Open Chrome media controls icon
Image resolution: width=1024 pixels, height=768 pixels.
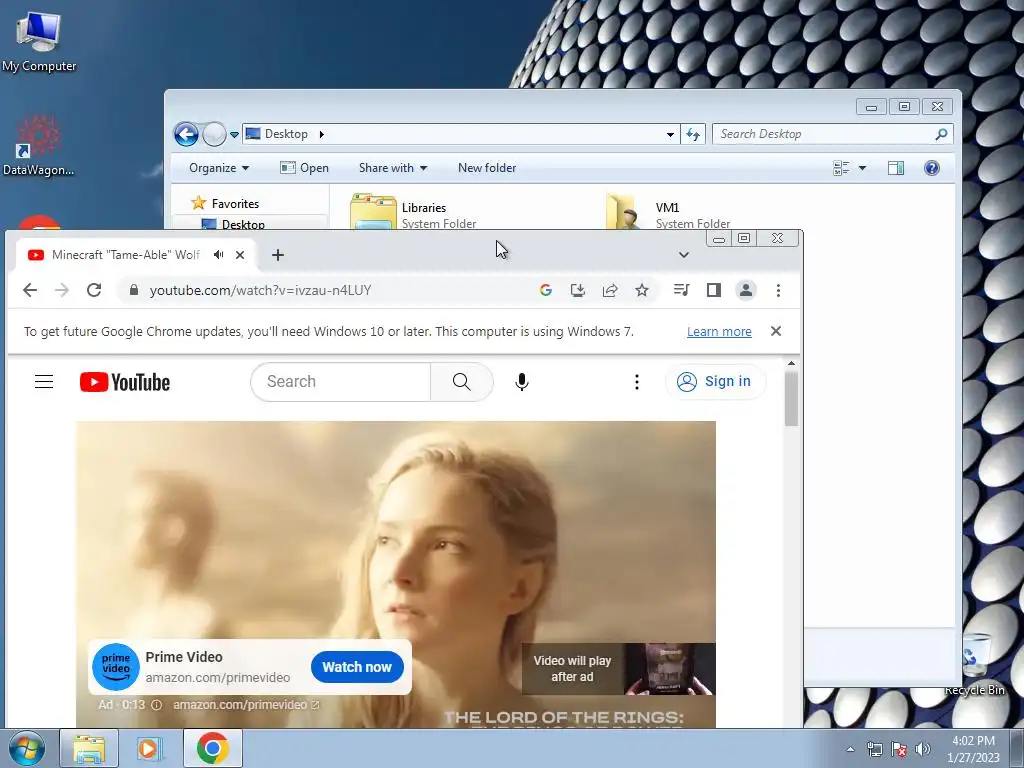click(x=681, y=290)
